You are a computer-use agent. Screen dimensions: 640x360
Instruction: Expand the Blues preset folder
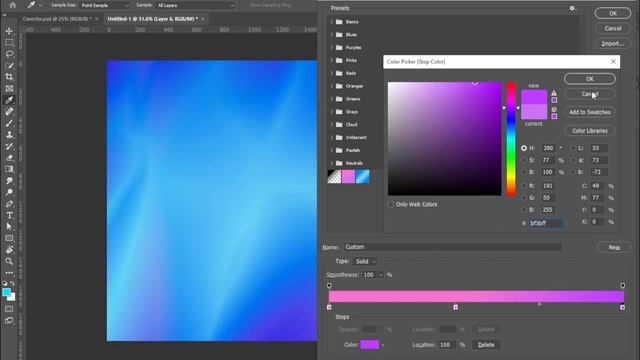point(331,35)
